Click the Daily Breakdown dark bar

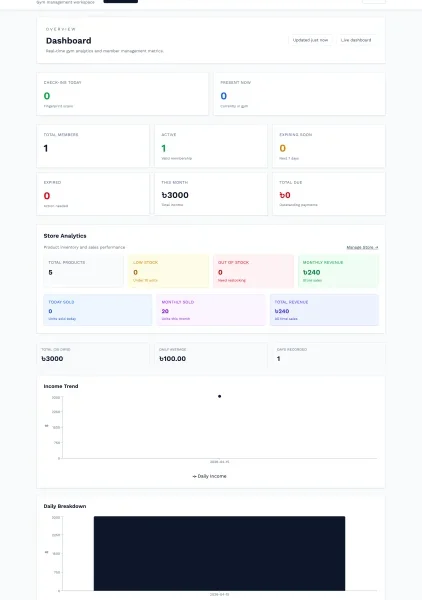(x=220, y=553)
